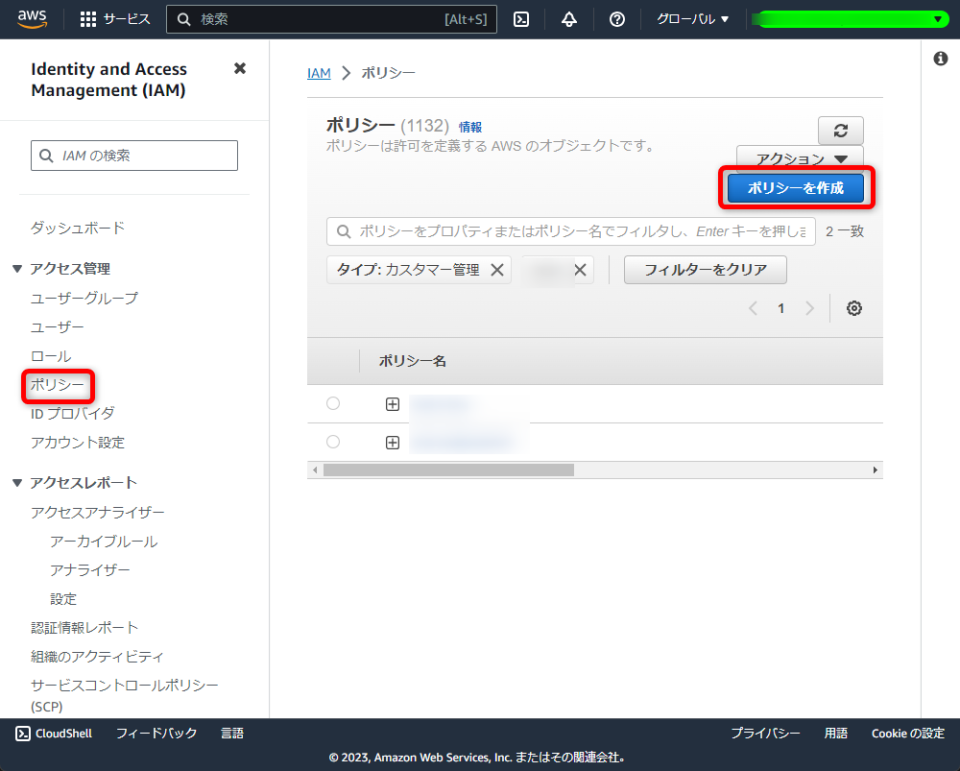Open CloudShell from the top navigation bar
The width and height of the screenshot is (960, 771).
(521, 18)
